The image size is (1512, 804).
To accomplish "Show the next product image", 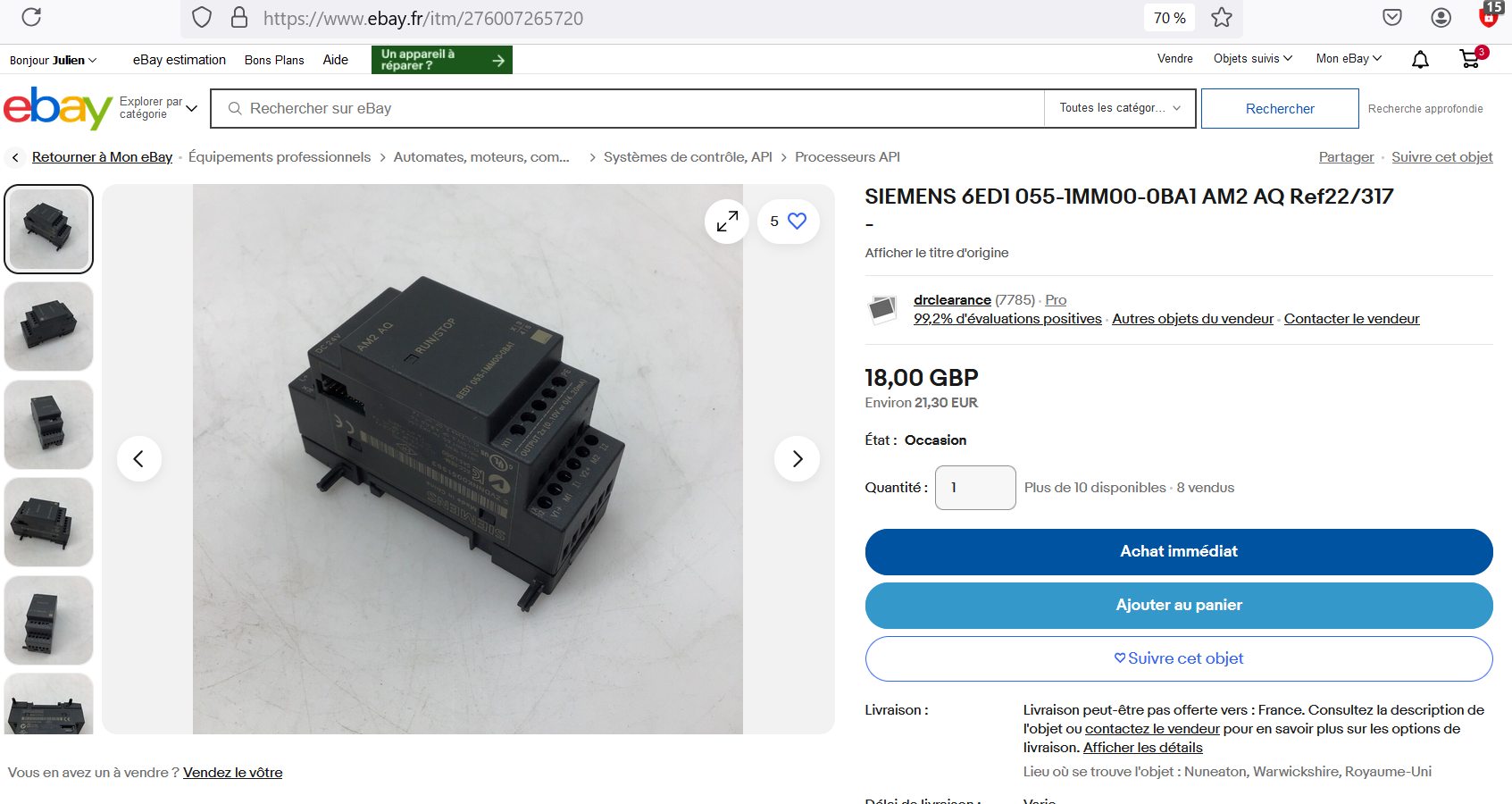I will 797,458.
